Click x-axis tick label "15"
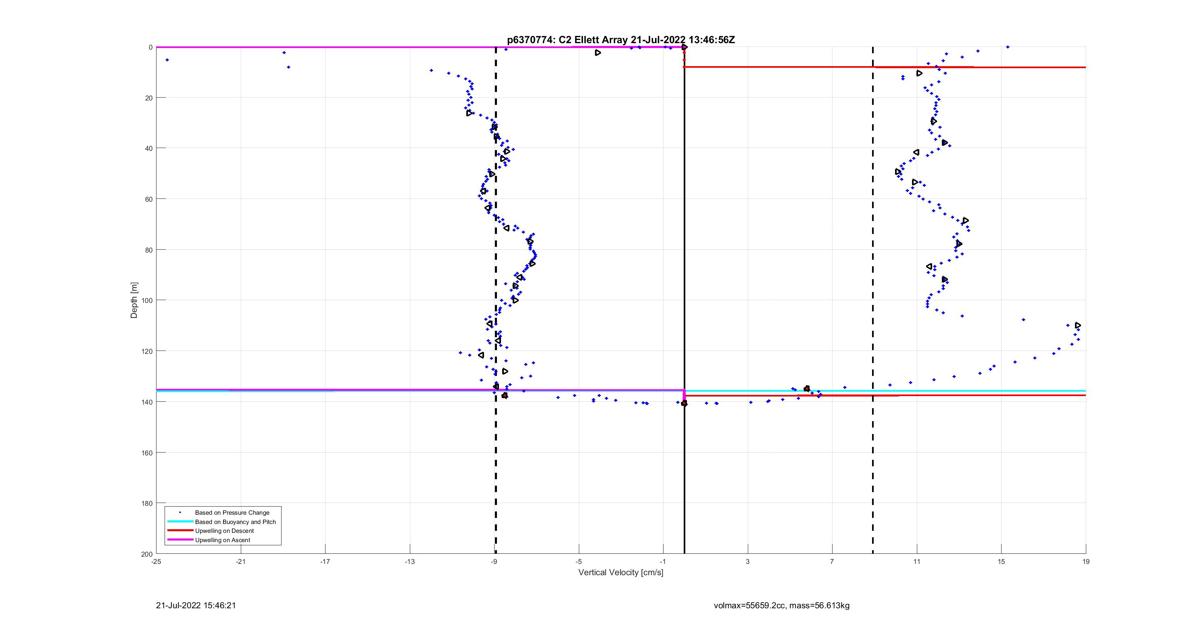 tap(1001, 561)
